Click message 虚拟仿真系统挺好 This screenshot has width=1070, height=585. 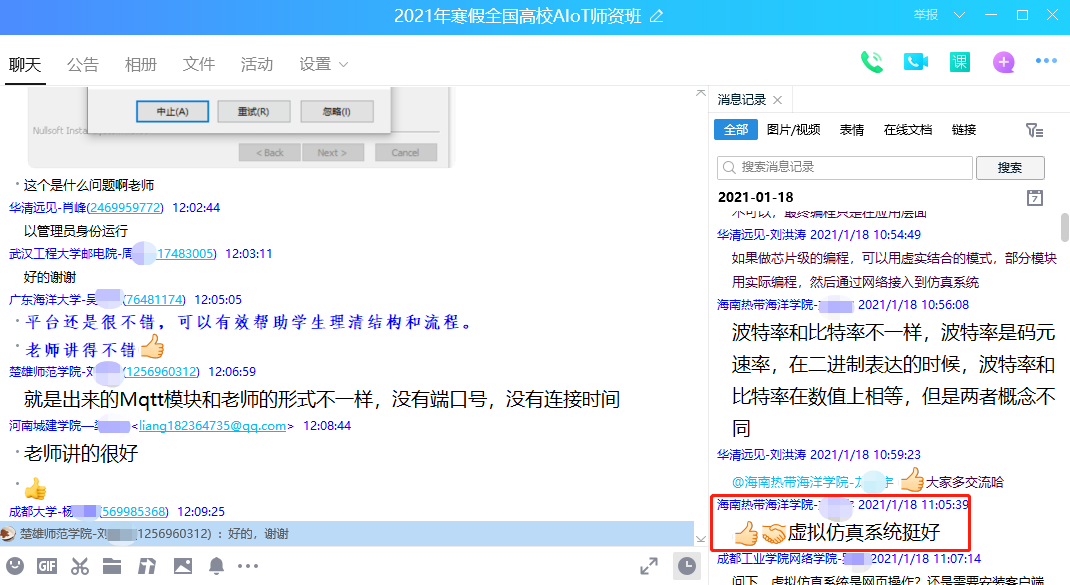click(864, 532)
